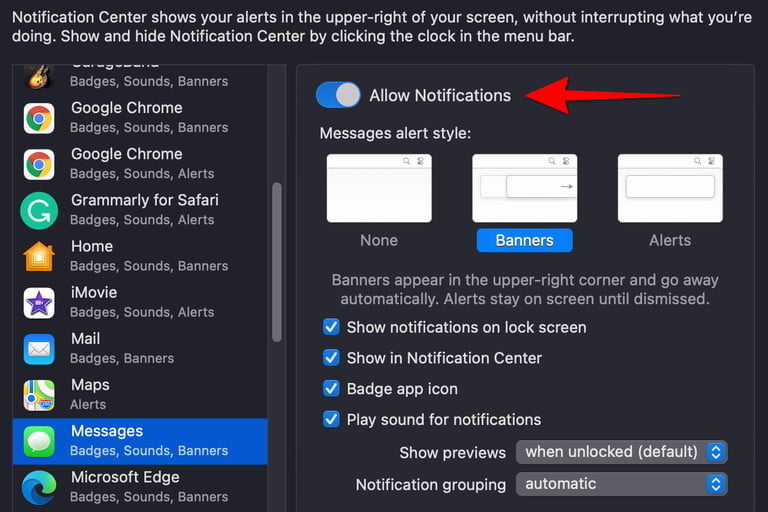Toggle the Allow Notifications switch
Viewport: 768px width, 512px height.
click(x=338, y=95)
